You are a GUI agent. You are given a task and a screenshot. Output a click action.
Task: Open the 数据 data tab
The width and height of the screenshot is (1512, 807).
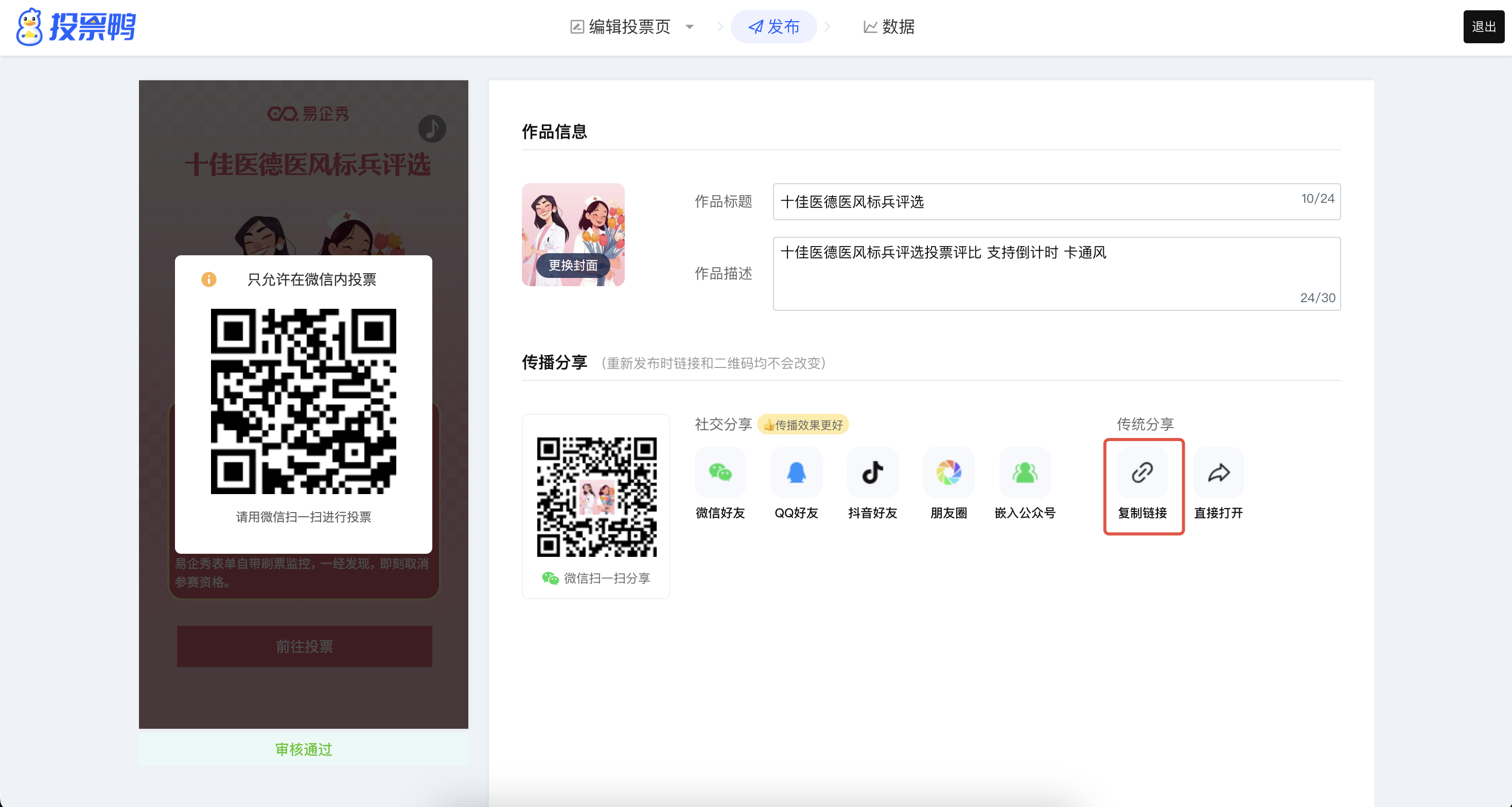pyautogui.click(x=889, y=27)
